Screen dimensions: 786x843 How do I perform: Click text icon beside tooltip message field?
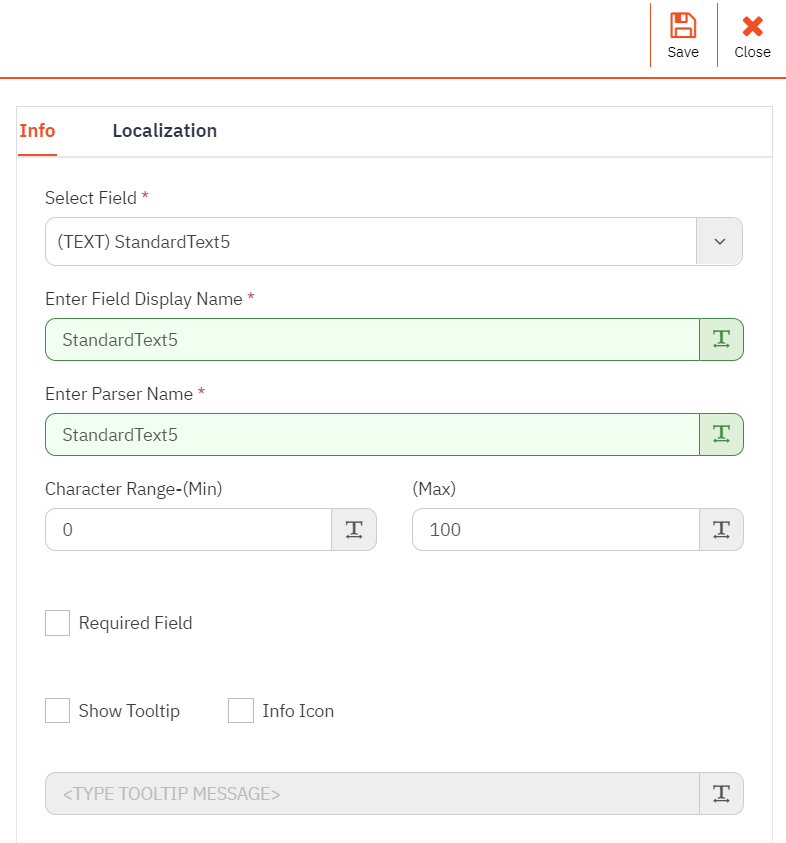pos(721,793)
